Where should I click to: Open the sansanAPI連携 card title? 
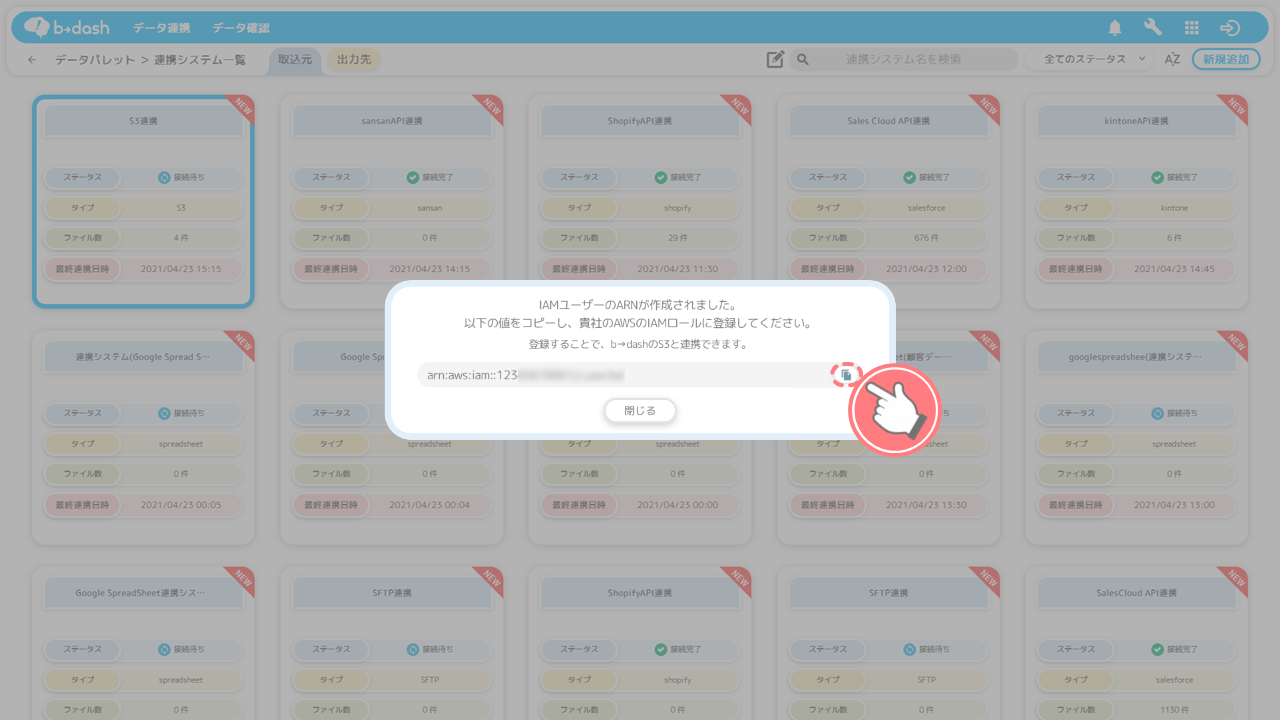(x=392, y=121)
